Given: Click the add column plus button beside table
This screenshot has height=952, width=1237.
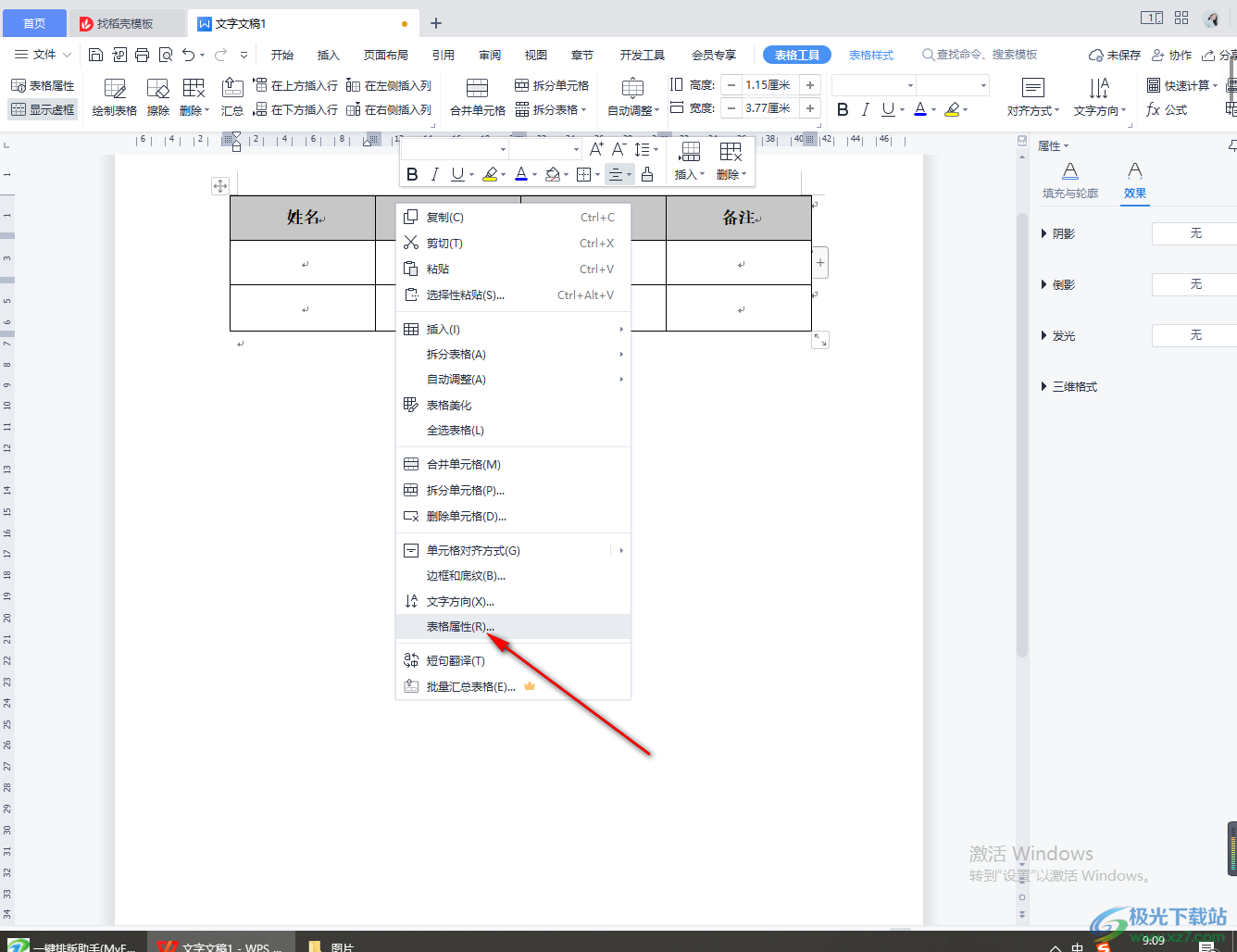Looking at the screenshot, I should [x=820, y=263].
